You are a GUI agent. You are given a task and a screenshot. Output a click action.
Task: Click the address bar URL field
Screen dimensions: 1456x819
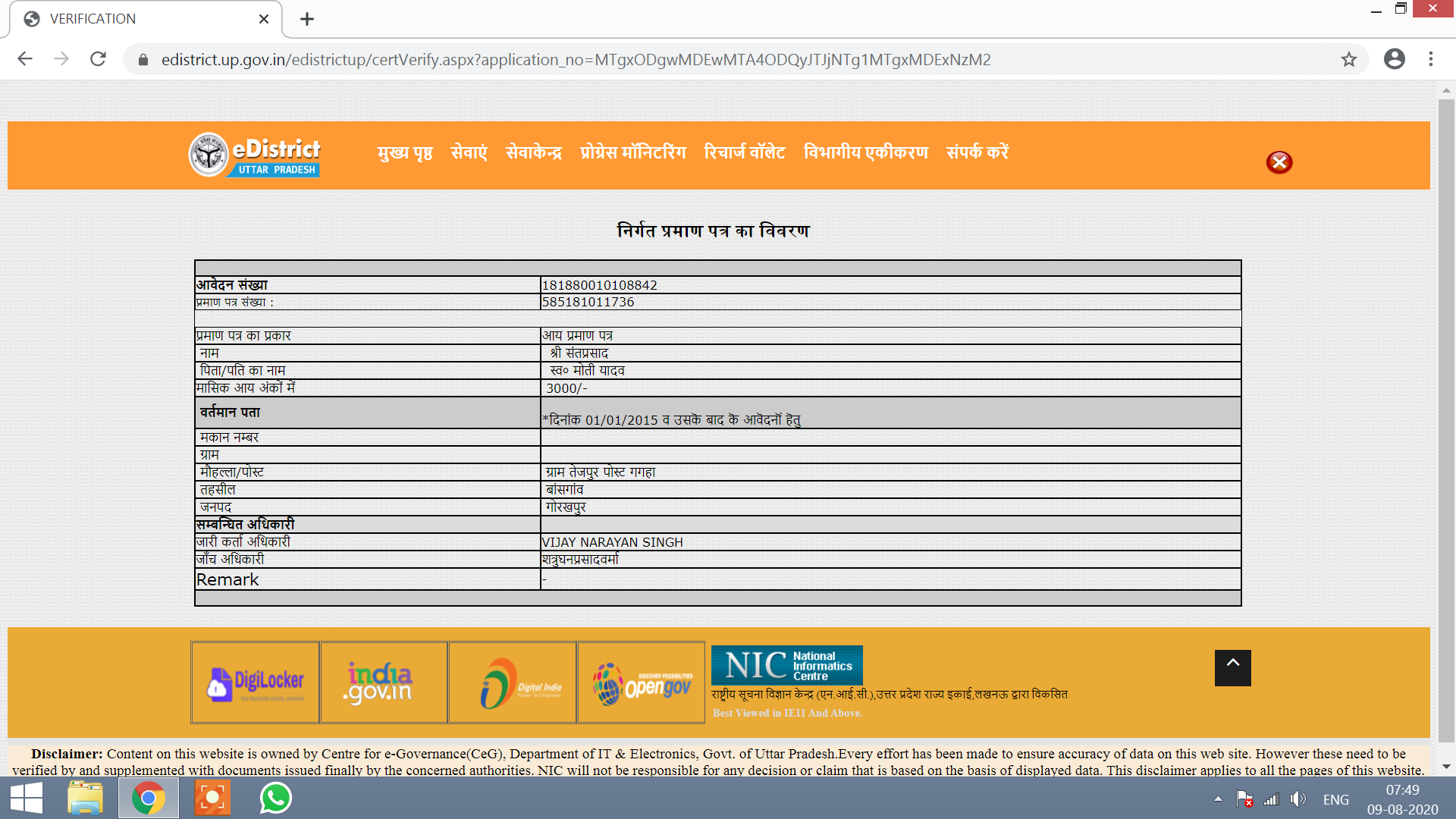coord(576,59)
